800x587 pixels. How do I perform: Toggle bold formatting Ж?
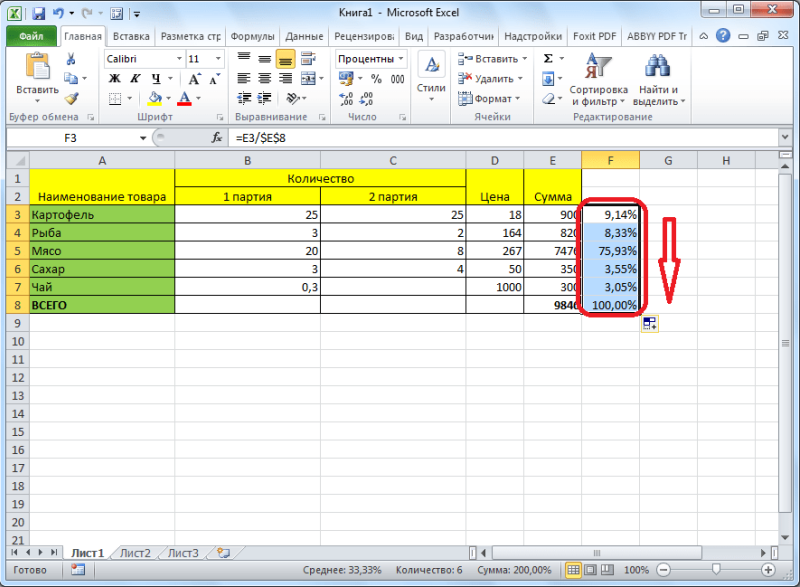pyautogui.click(x=115, y=79)
